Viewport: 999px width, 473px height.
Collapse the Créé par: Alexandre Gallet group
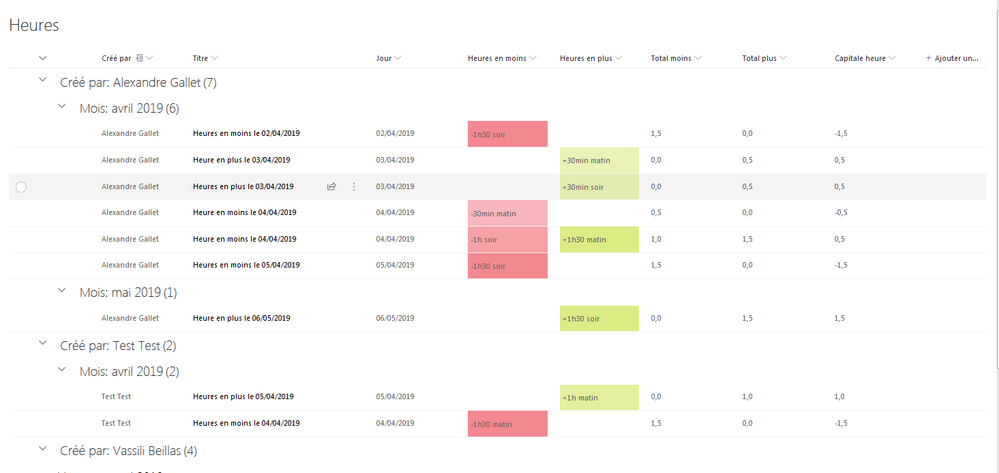pyautogui.click(x=43, y=80)
